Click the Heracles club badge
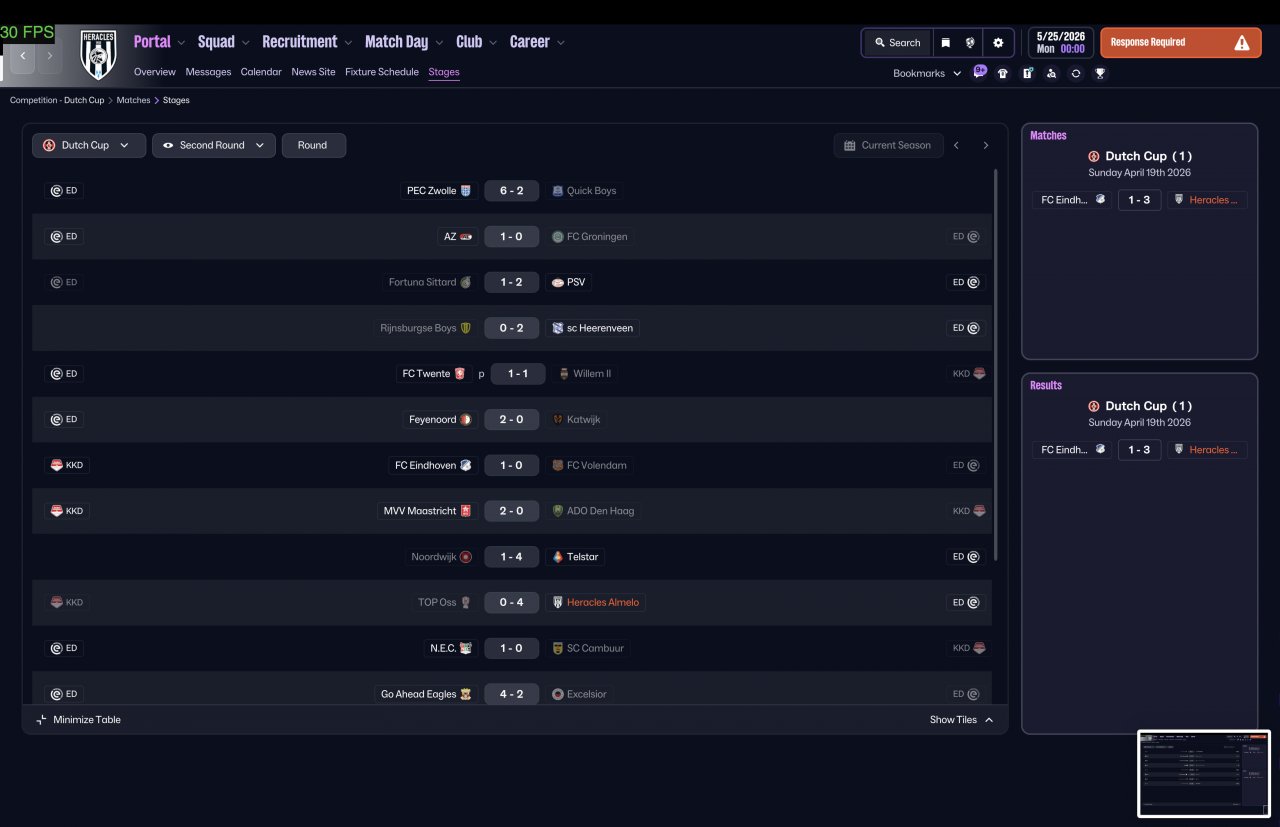This screenshot has width=1280, height=827. [x=99, y=54]
